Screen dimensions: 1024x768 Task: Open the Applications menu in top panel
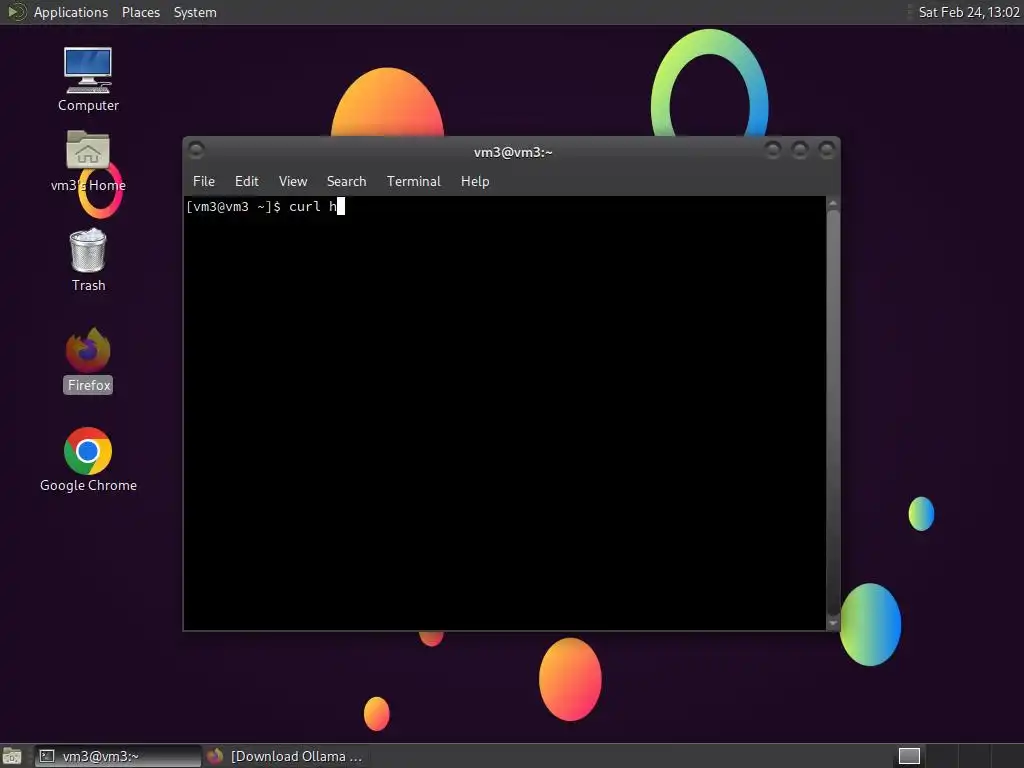click(x=71, y=12)
